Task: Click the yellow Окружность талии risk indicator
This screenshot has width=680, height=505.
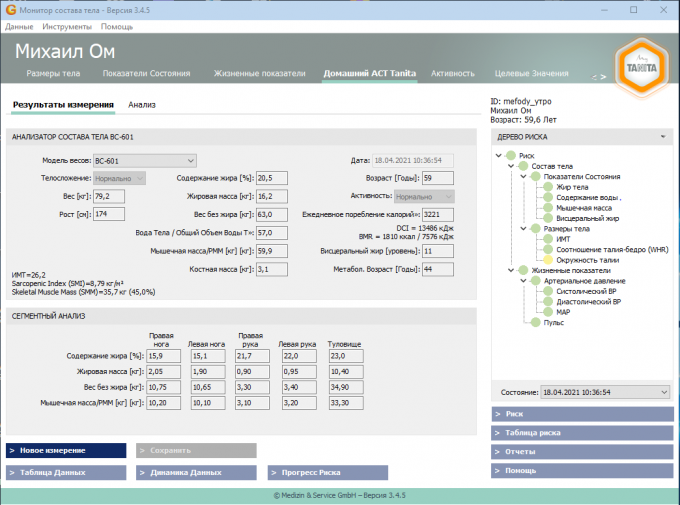Action: [548, 260]
